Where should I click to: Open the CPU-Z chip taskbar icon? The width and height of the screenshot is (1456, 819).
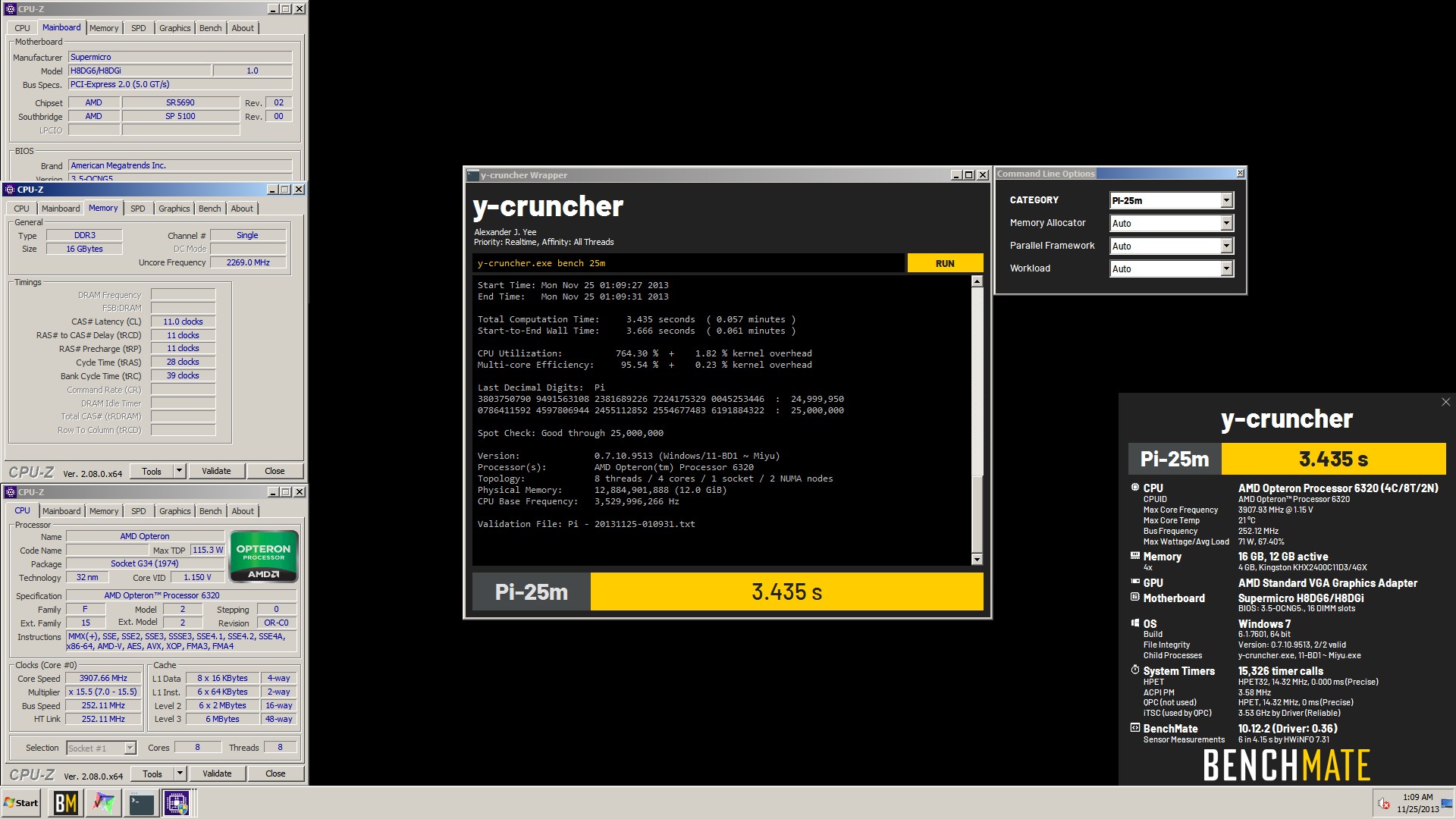point(177,803)
